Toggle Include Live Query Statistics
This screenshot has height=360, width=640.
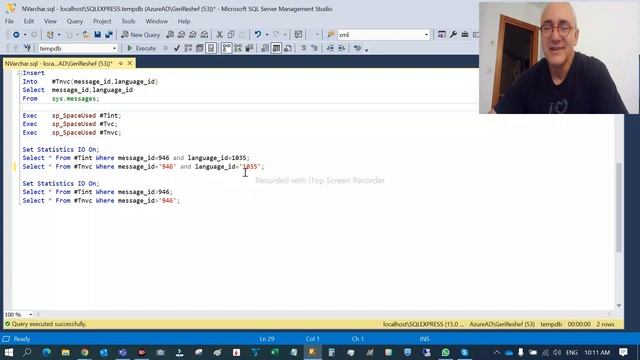[x=238, y=48]
